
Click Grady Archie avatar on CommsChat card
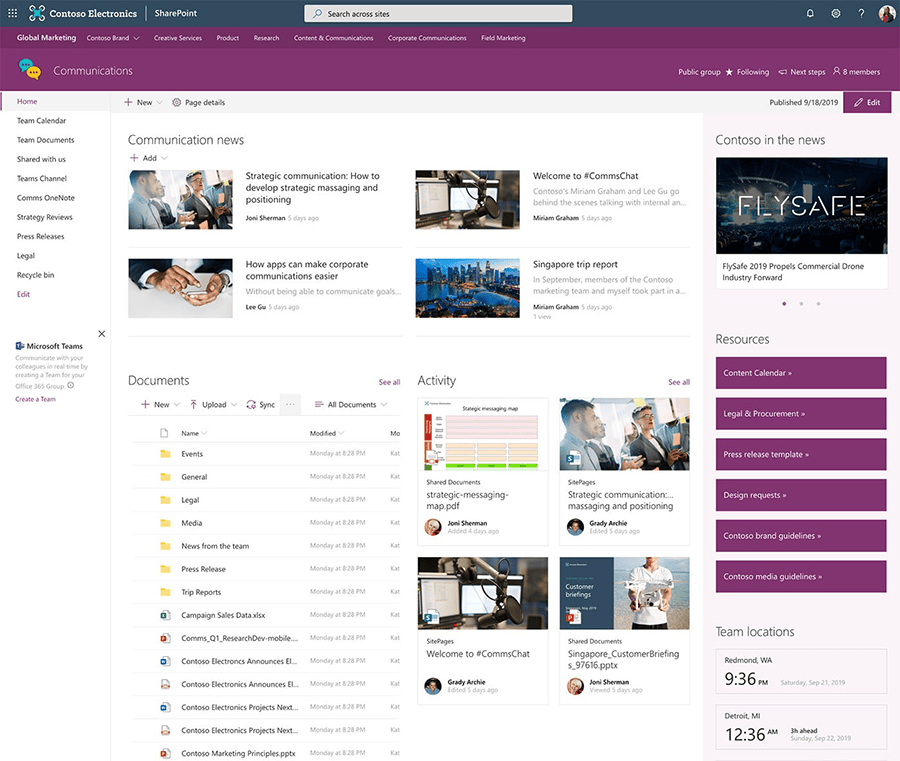click(433, 686)
